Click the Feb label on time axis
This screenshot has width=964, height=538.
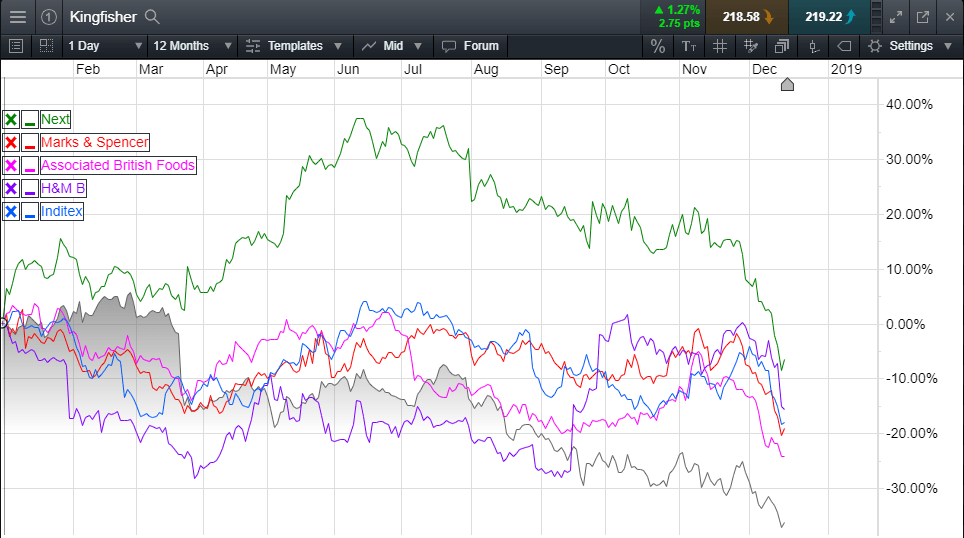click(x=88, y=69)
